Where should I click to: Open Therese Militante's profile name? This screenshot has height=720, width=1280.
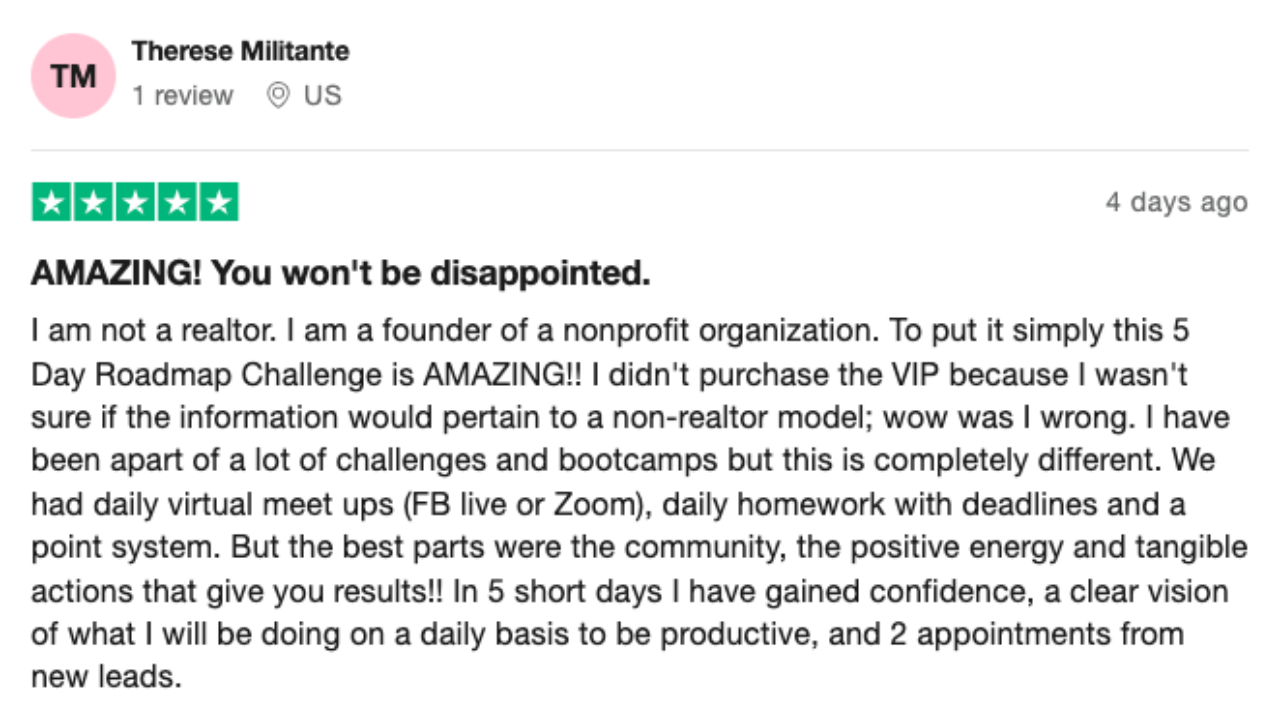[241, 50]
